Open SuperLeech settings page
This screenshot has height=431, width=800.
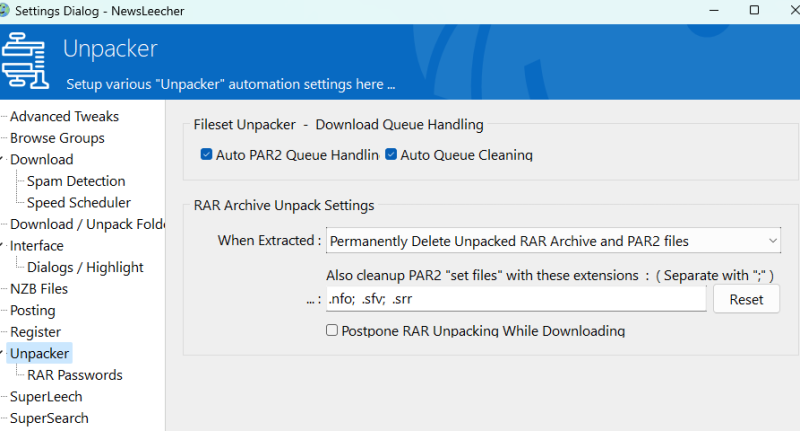46,397
